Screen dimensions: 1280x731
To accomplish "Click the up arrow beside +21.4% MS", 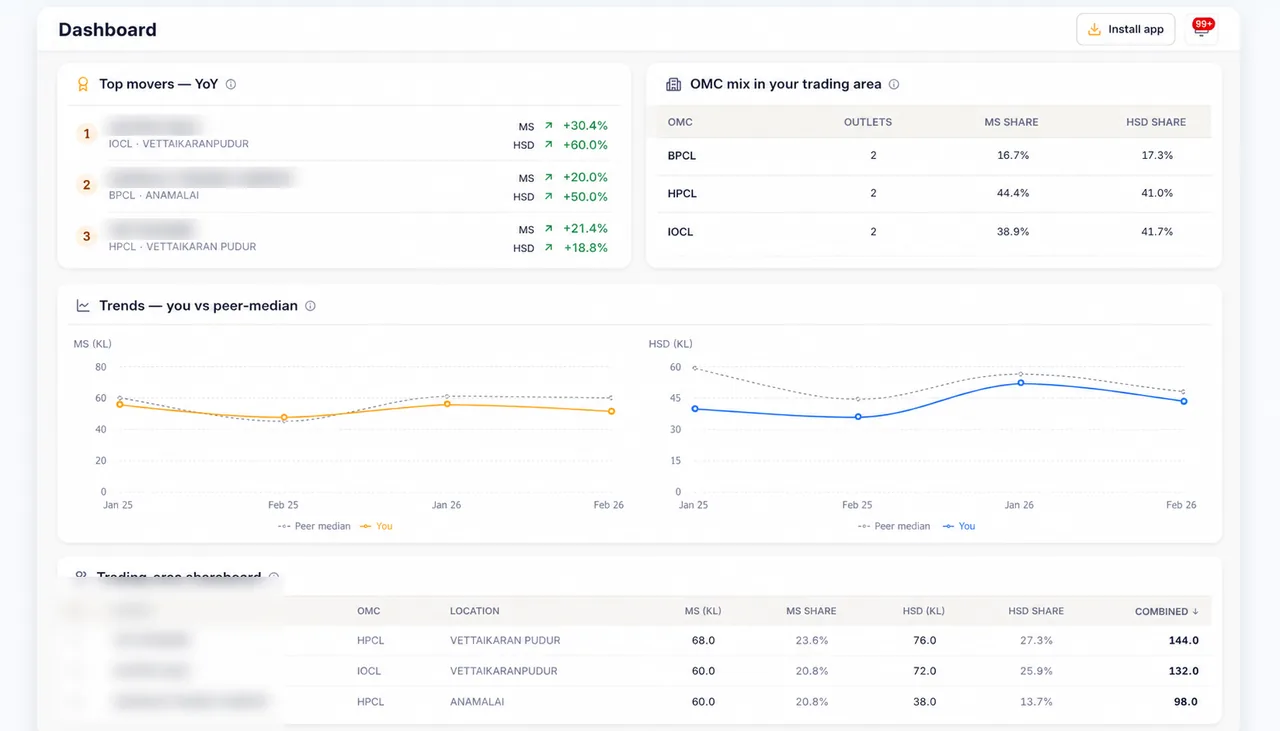I will pyautogui.click(x=548, y=229).
